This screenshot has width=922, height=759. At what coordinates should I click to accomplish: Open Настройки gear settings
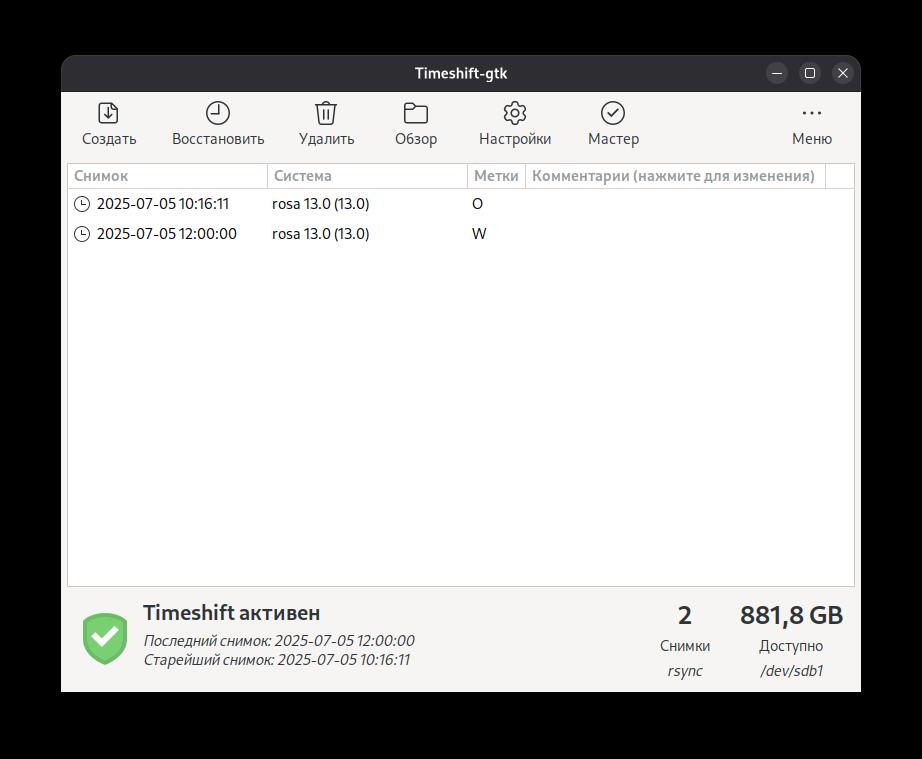click(515, 124)
